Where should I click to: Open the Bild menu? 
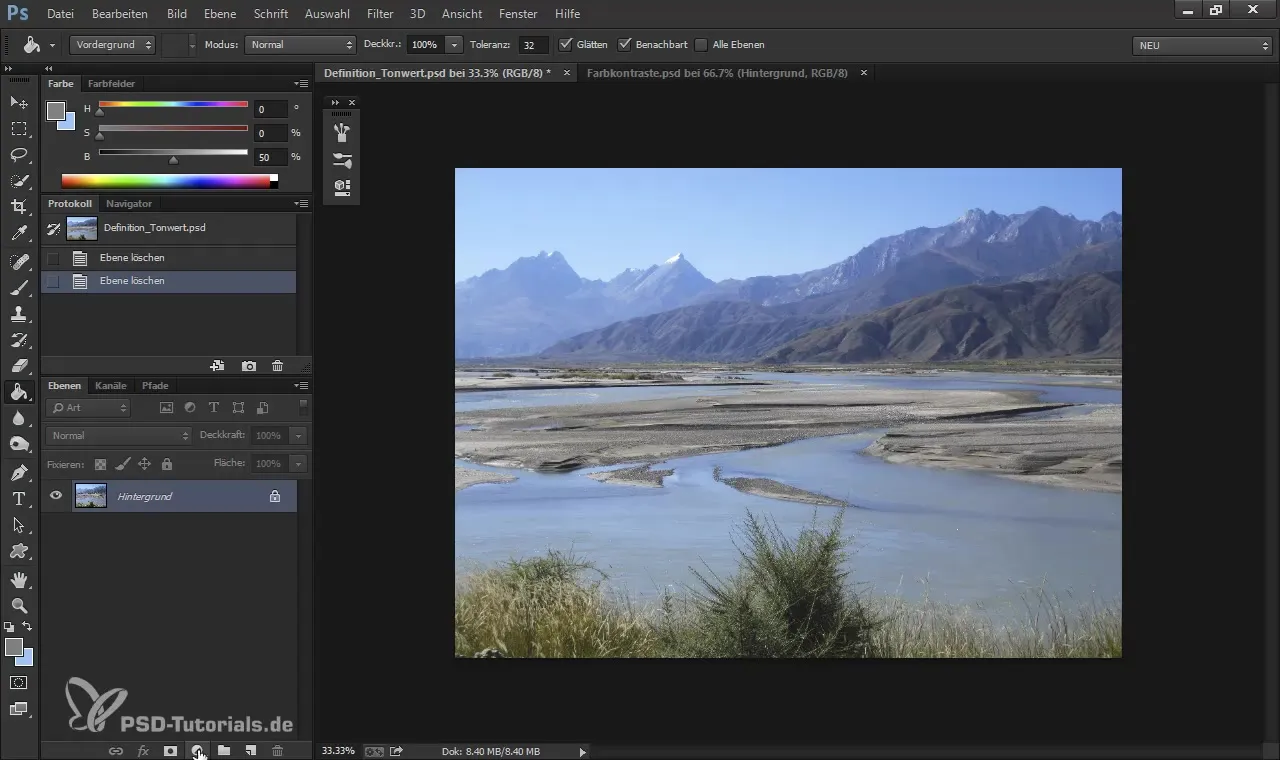tap(177, 14)
